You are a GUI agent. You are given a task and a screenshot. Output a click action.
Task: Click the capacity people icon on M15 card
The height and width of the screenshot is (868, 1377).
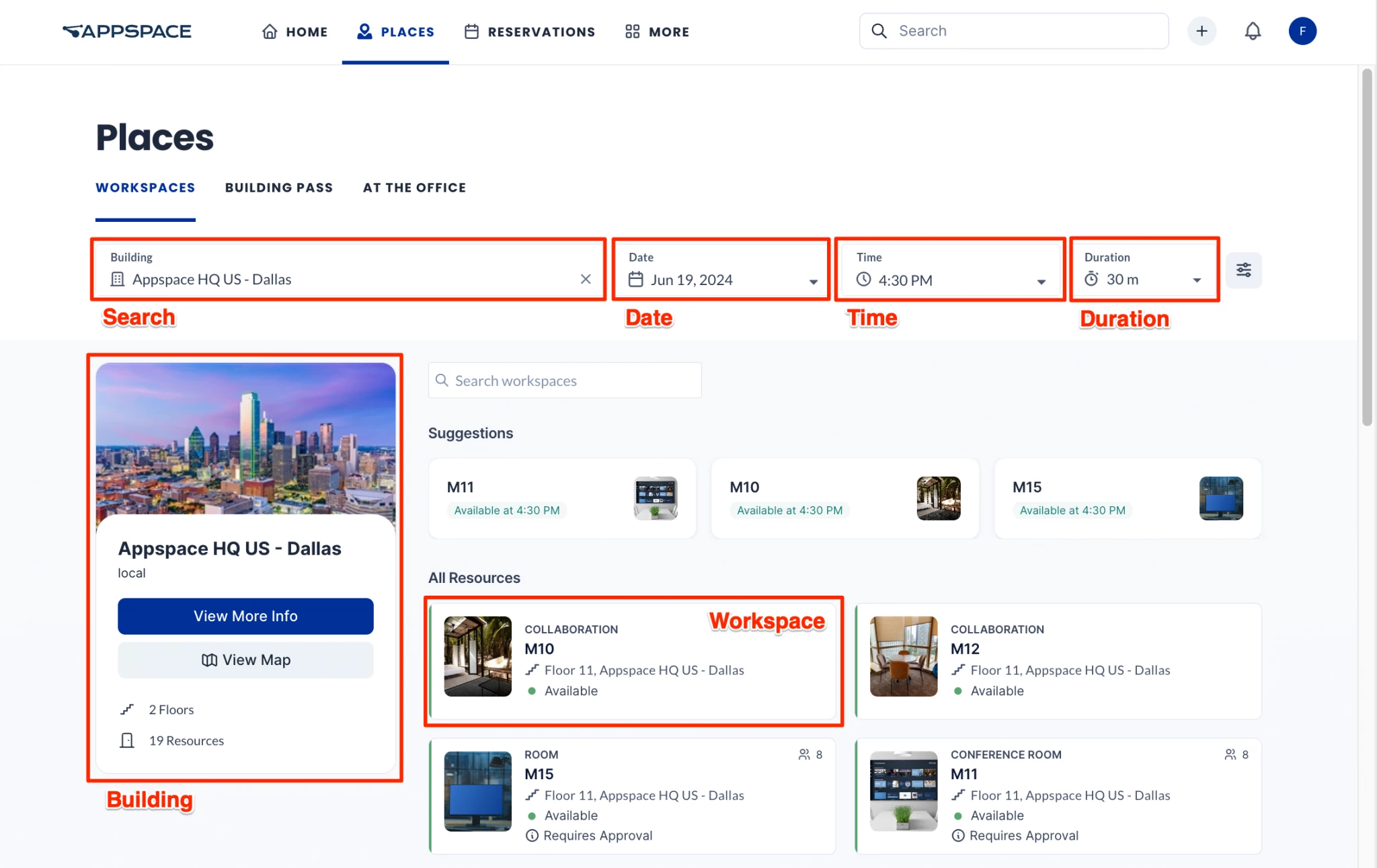(x=803, y=754)
